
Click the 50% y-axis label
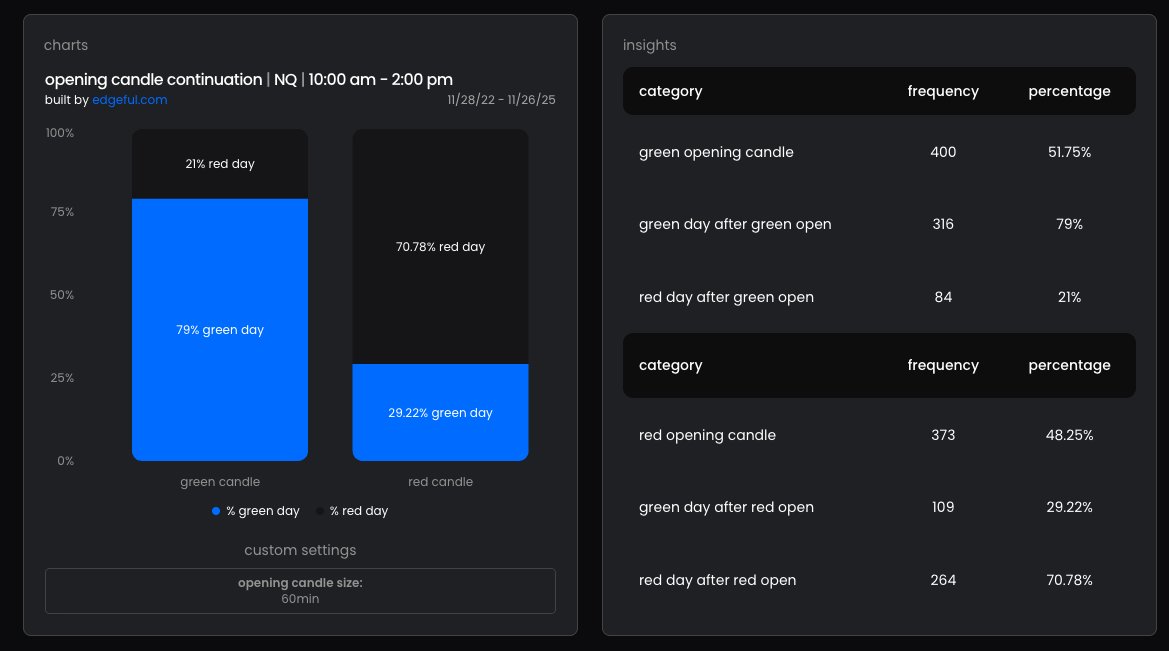point(62,295)
